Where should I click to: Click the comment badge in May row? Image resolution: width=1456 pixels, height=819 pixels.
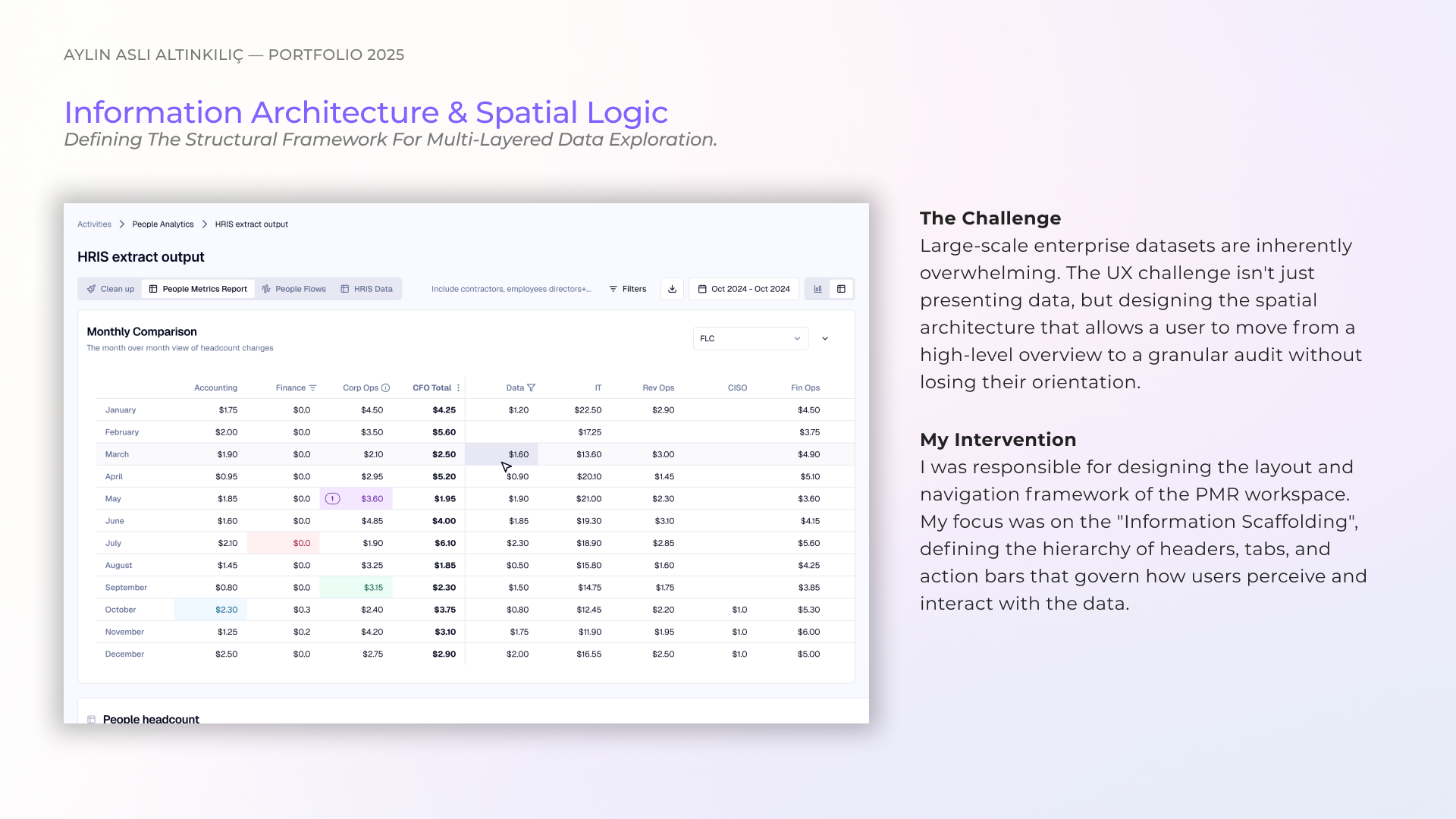tap(332, 499)
